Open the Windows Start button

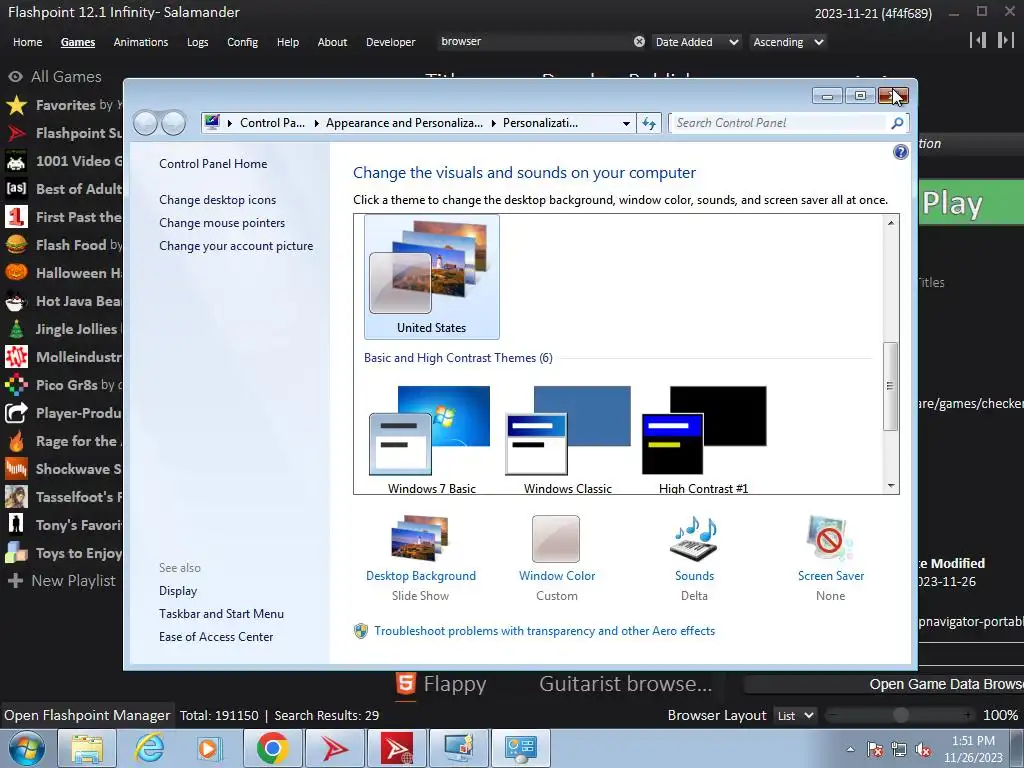coord(27,748)
